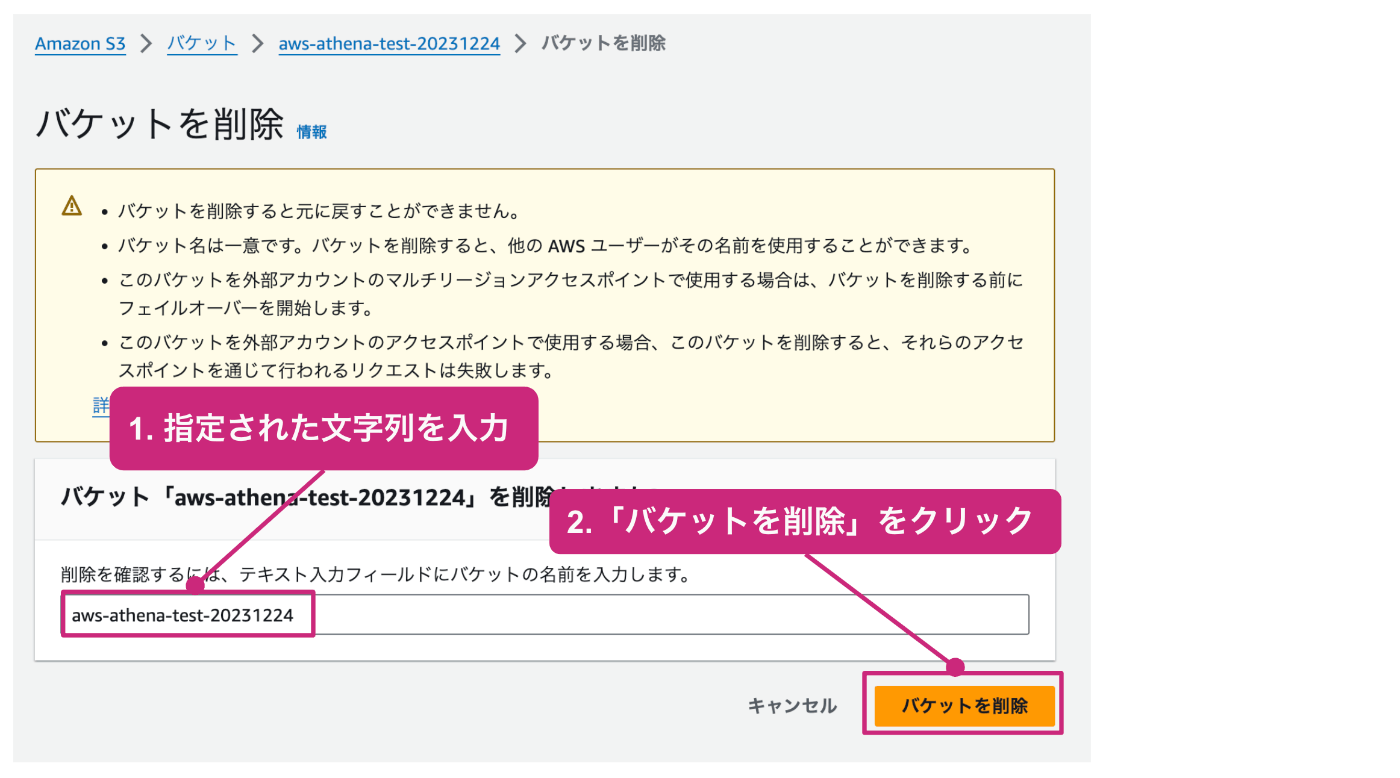The height and width of the screenshot is (778, 1400).
Task: Click the instruction text 削除を確認するには
Action: click(x=377, y=575)
